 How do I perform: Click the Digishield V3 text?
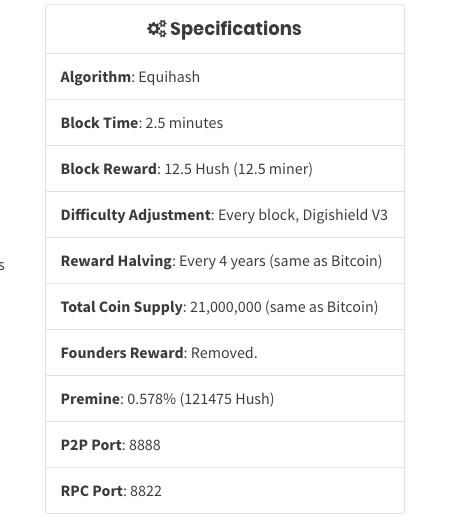[x=345, y=215]
